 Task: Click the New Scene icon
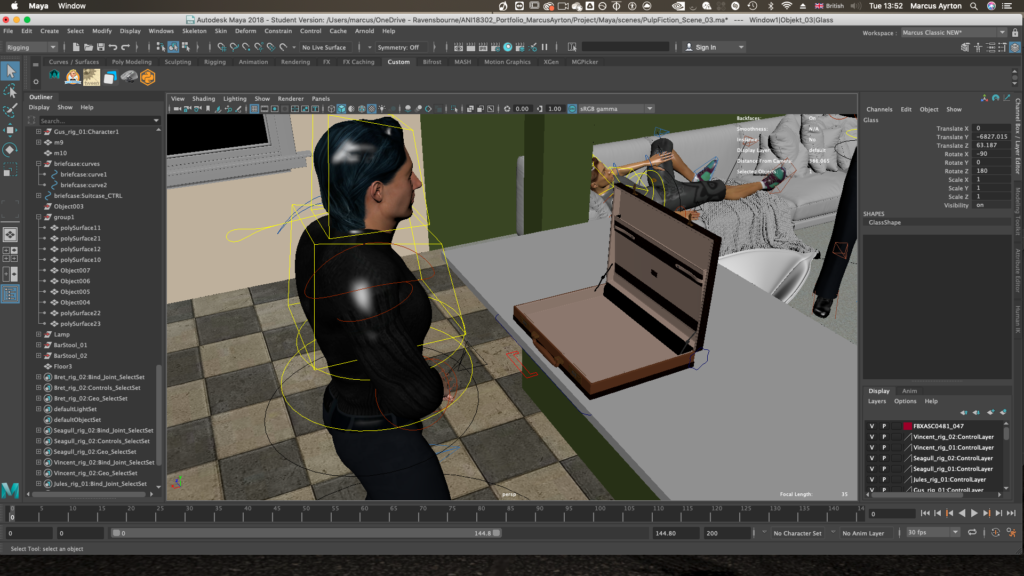pos(76,47)
